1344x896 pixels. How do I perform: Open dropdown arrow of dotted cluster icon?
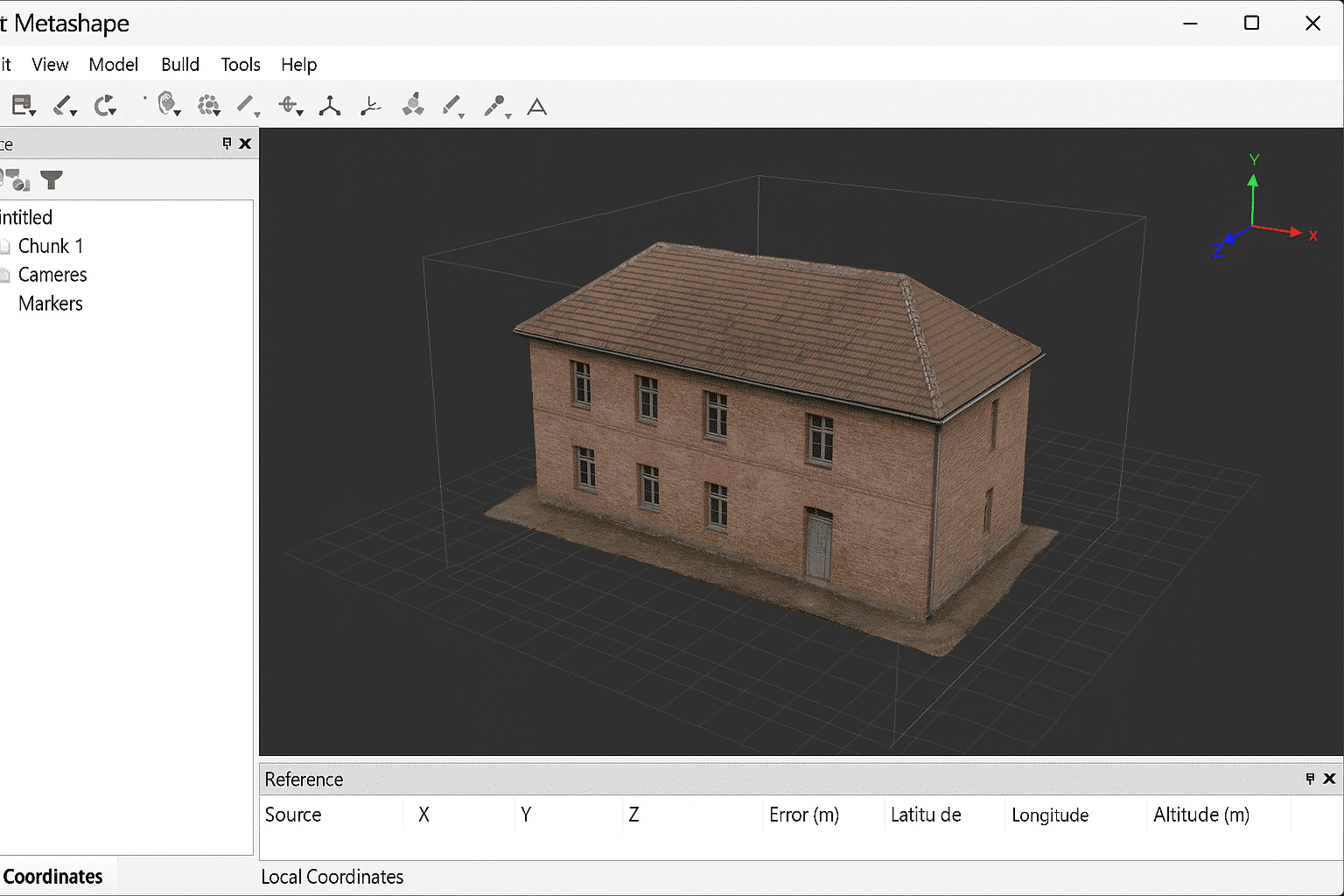click(x=217, y=112)
